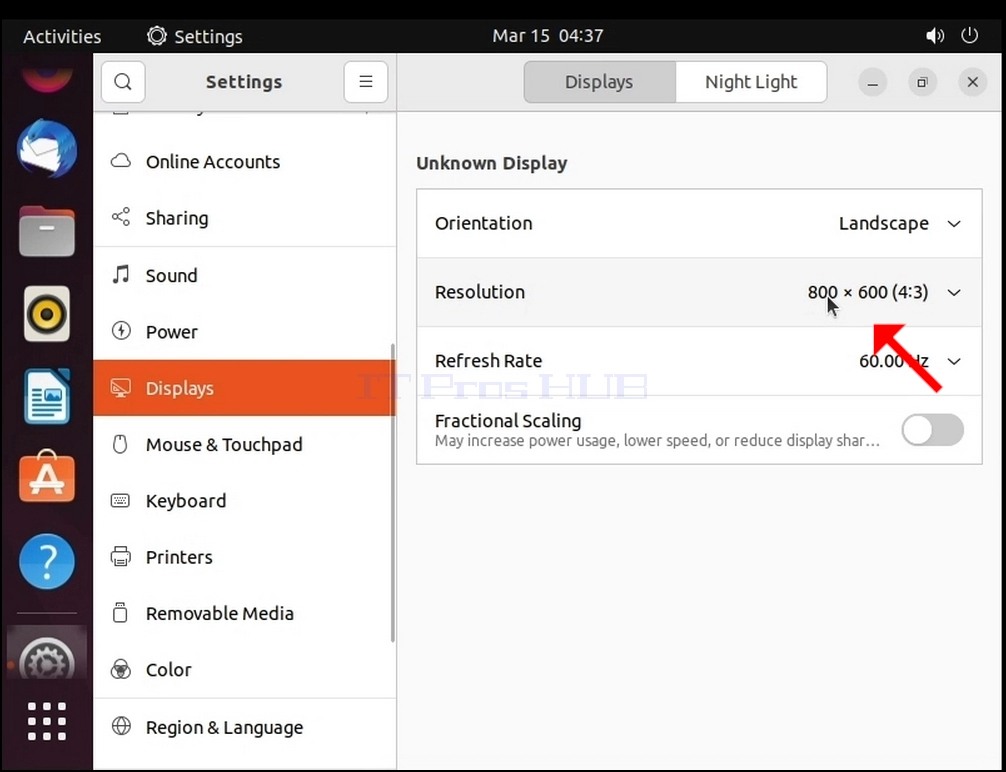Open the Help icon in dock
The height and width of the screenshot is (772, 1006).
pyautogui.click(x=47, y=562)
